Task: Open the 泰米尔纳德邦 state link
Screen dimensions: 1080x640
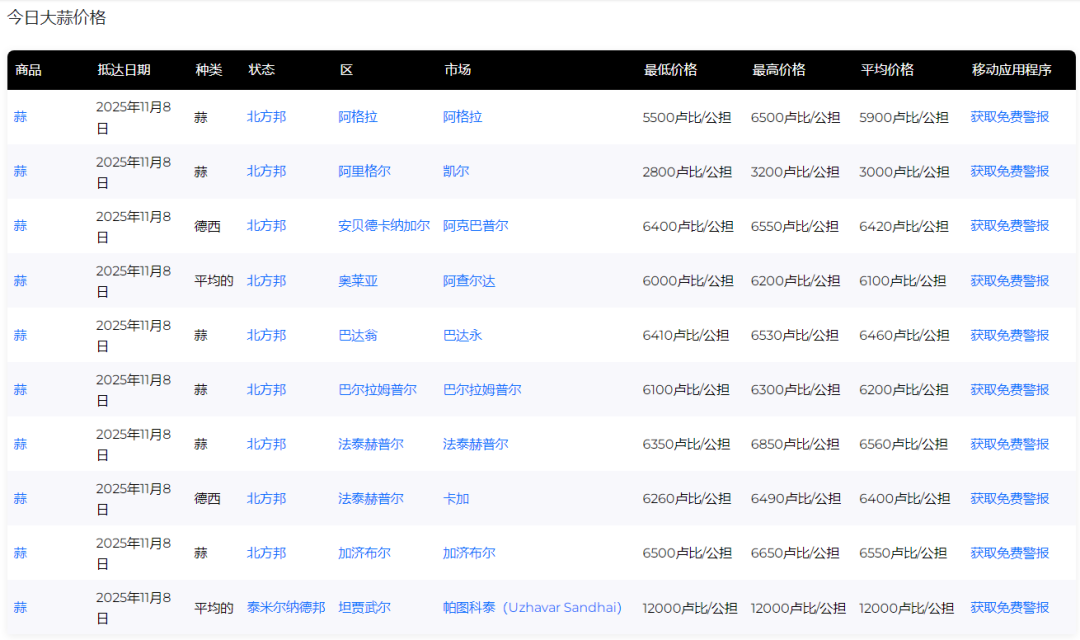Action: pyautogui.click(x=286, y=607)
